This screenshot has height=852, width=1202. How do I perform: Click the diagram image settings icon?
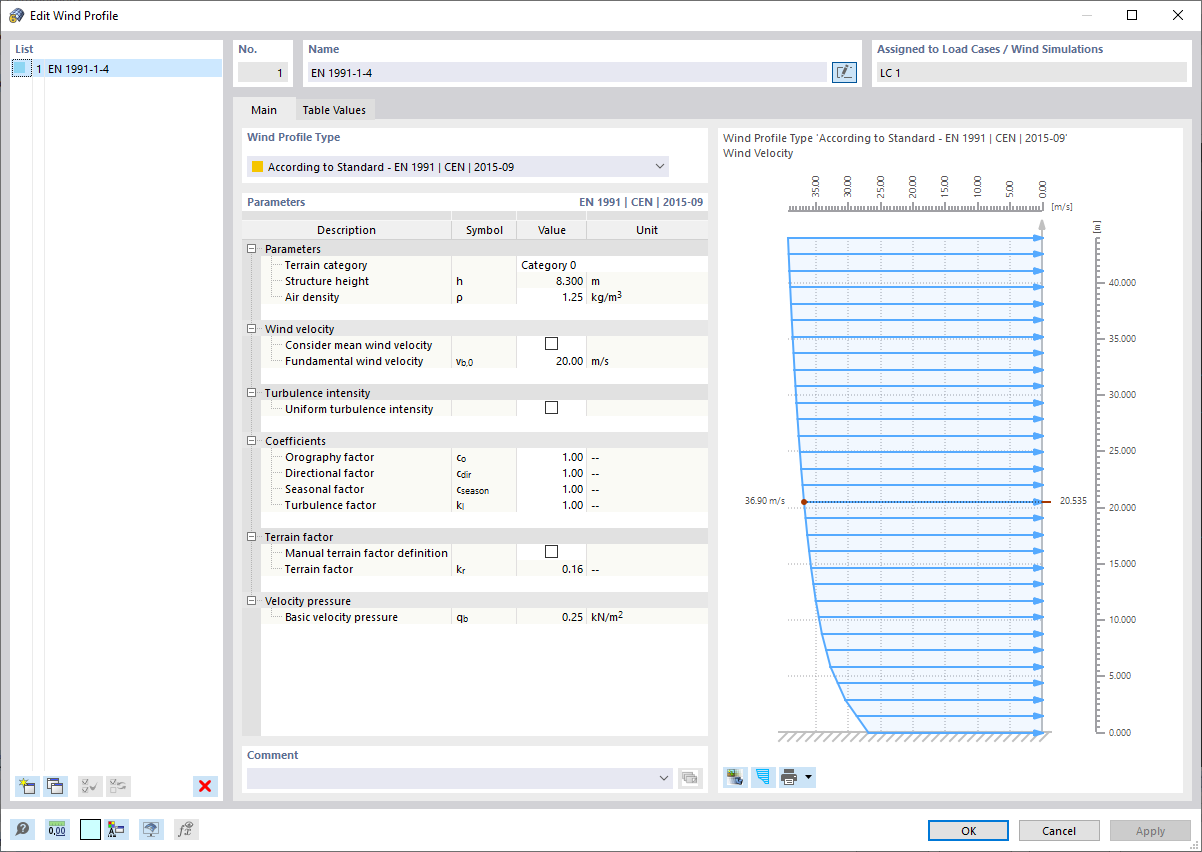point(735,777)
